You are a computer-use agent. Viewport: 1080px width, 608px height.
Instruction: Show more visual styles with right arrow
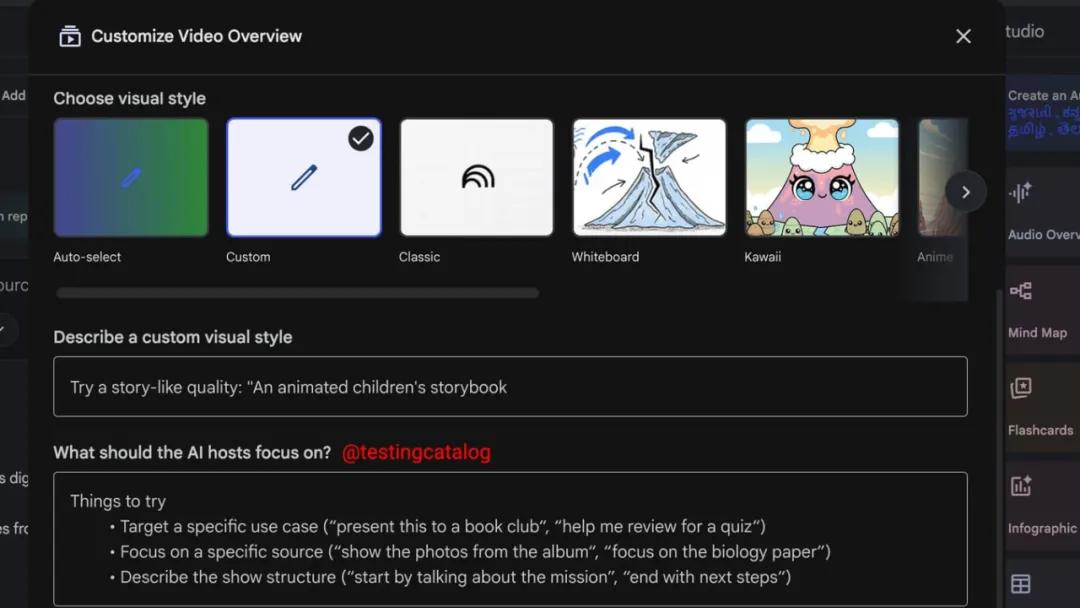click(x=965, y=192)
